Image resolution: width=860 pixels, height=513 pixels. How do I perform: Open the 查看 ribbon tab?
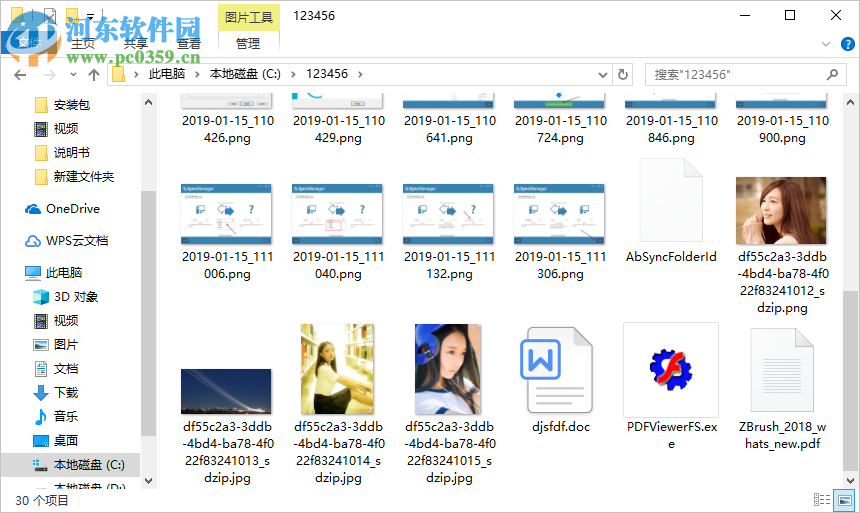[189, 43]
